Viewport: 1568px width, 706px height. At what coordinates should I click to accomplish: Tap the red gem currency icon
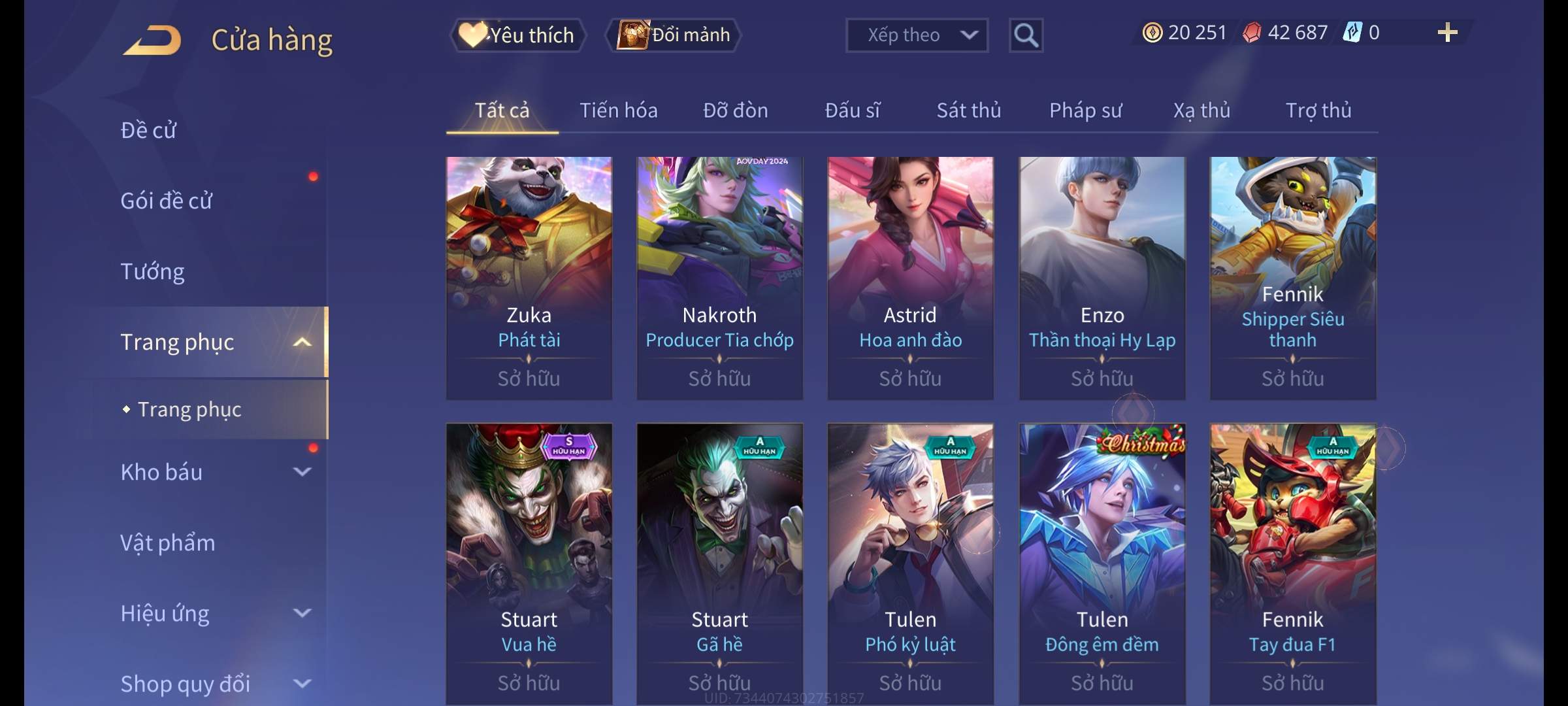click(x=1252, y=33)
